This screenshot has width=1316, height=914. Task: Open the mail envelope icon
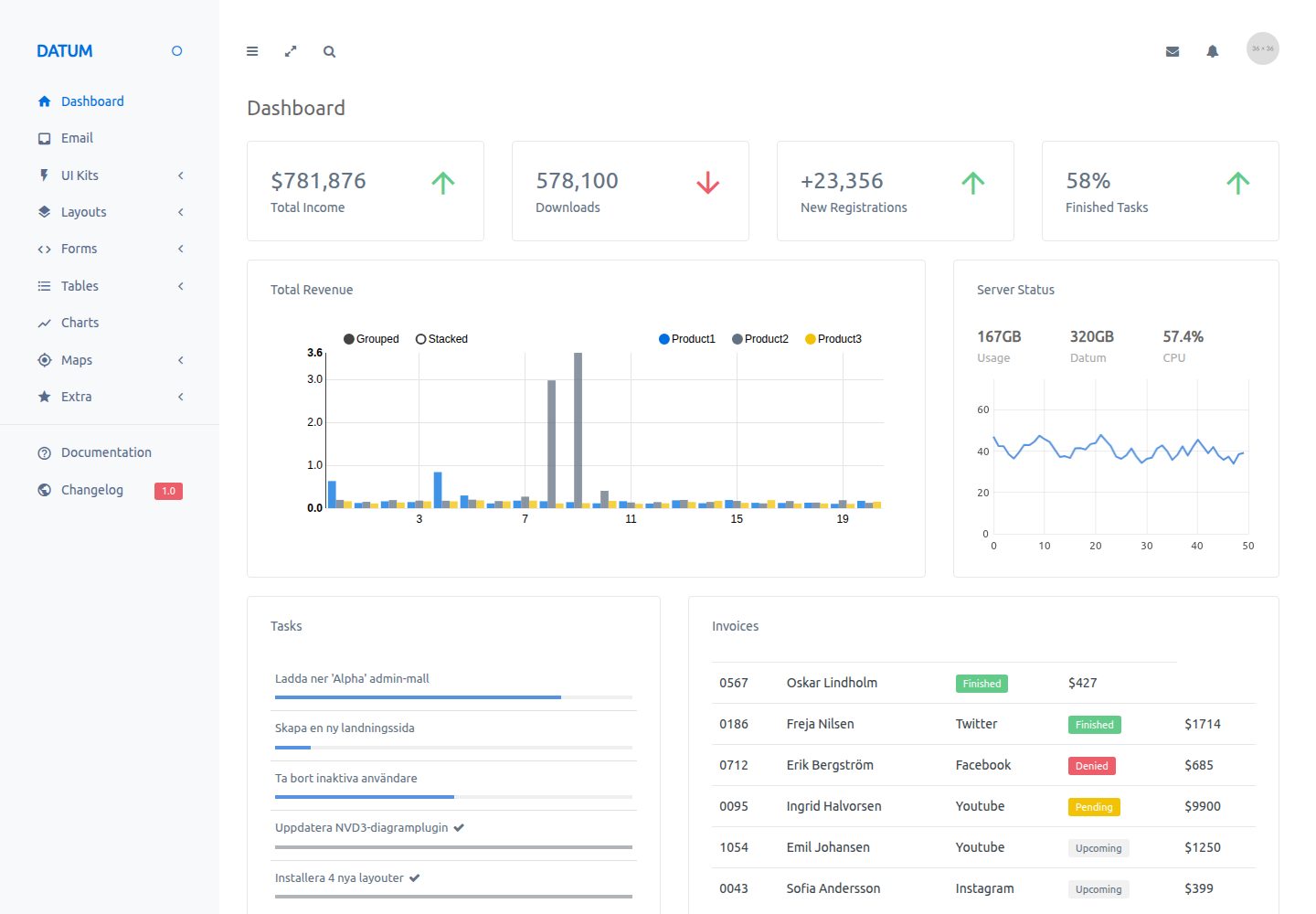click(x=1173, y=52)
